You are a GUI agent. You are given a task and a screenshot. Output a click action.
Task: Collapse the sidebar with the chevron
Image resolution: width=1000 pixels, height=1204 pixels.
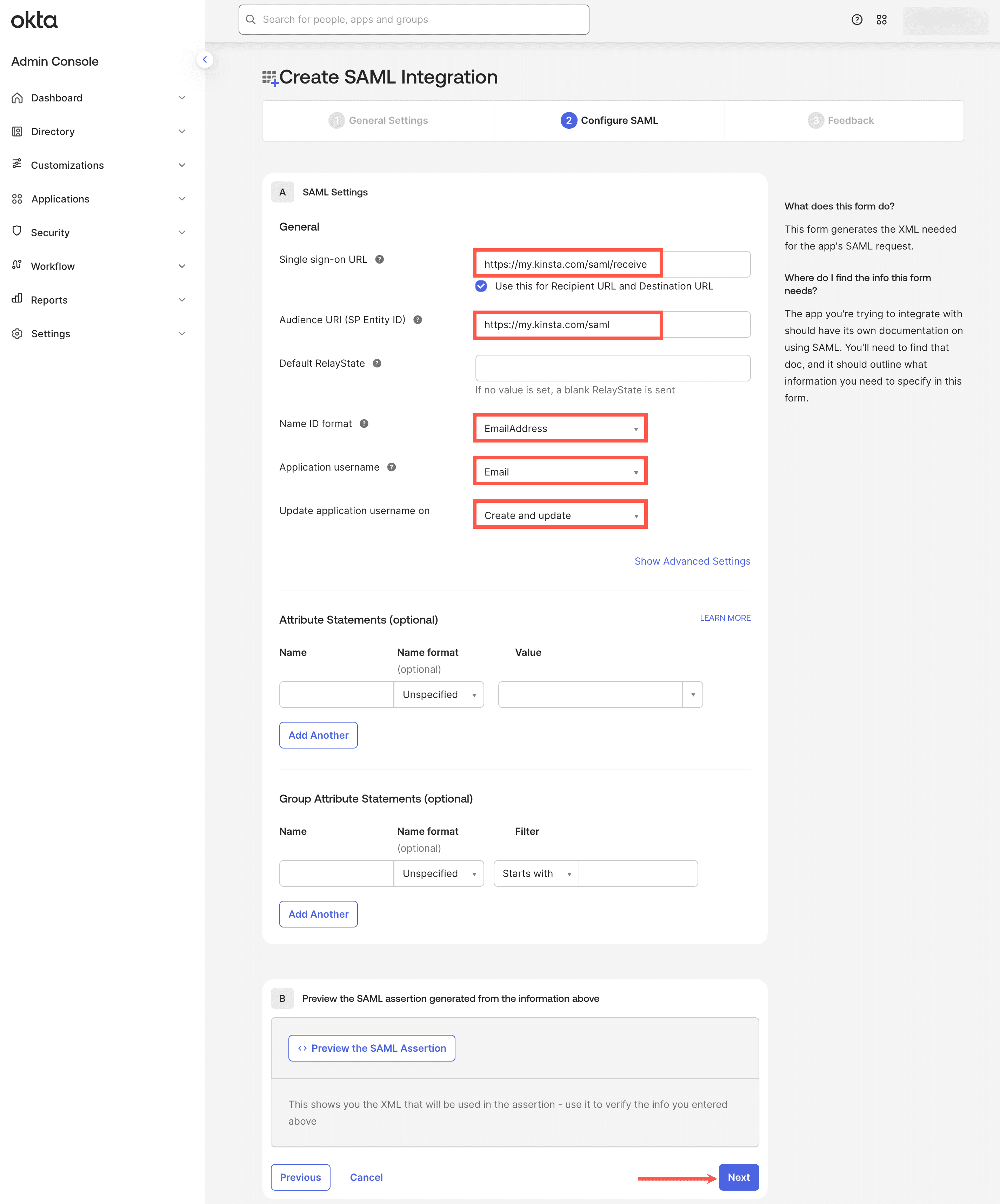pos(205,59)
